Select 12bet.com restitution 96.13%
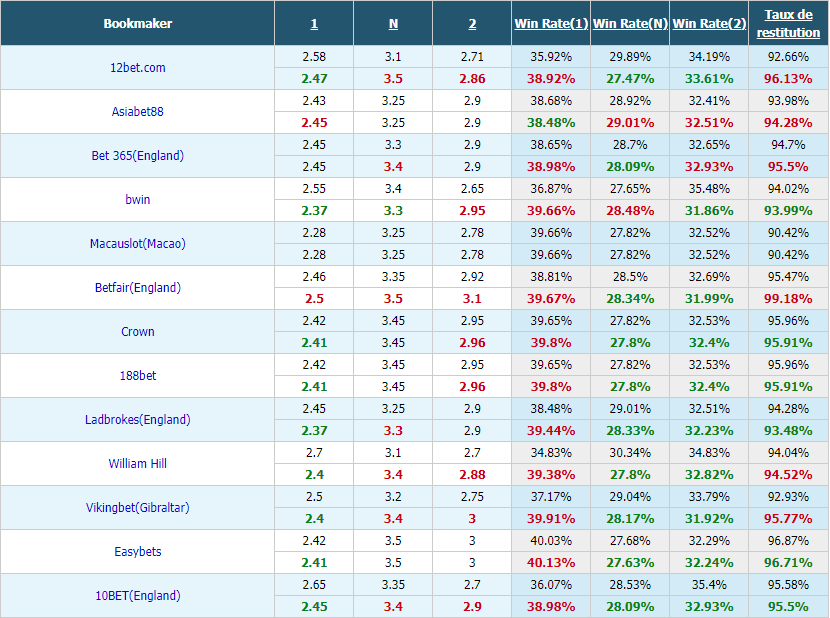830x618 pixels. tap(788, 79)
